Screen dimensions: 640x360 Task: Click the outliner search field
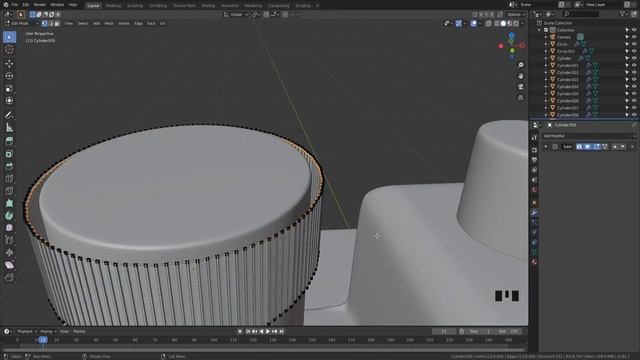(x=581, y=14)
